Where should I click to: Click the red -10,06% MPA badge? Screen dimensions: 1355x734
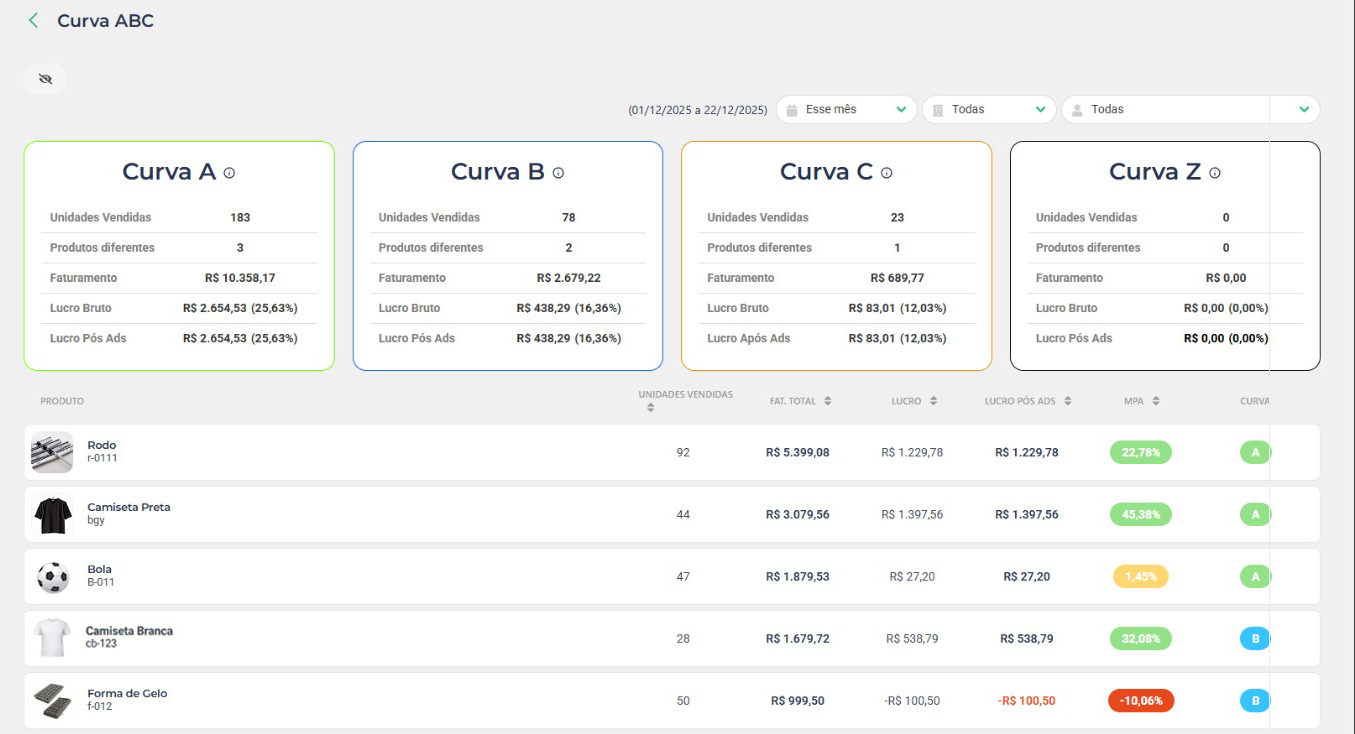point(1141,701)
